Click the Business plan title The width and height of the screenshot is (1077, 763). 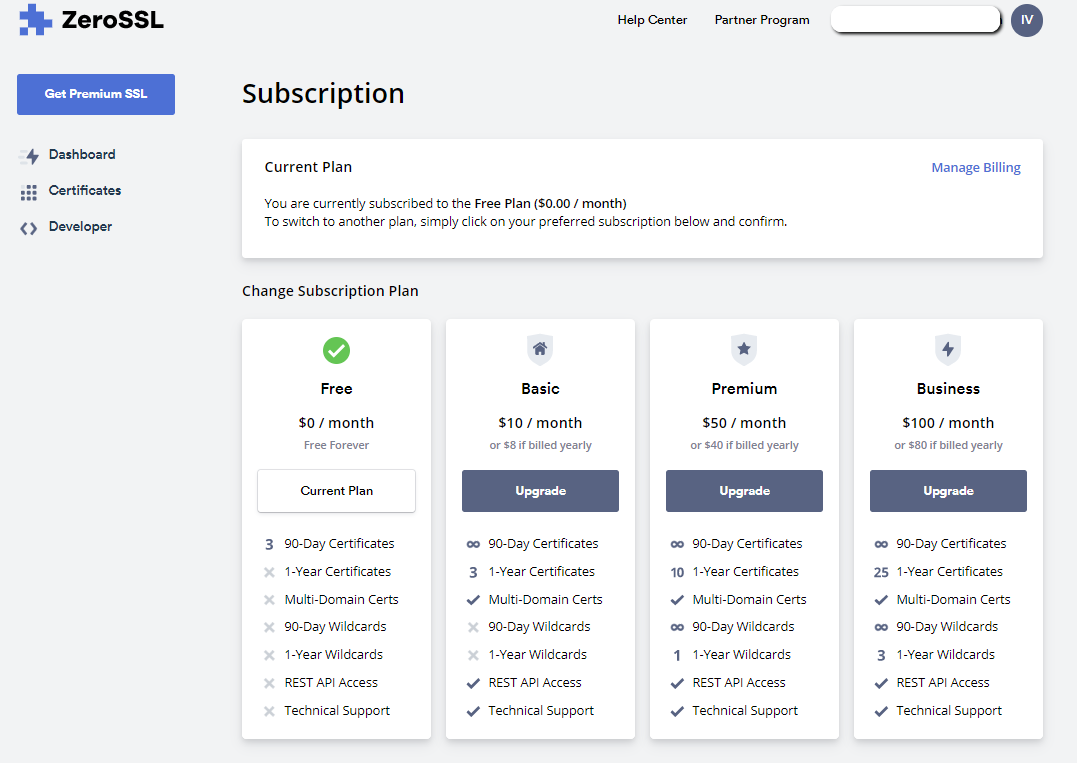click(x=949, y=389)
